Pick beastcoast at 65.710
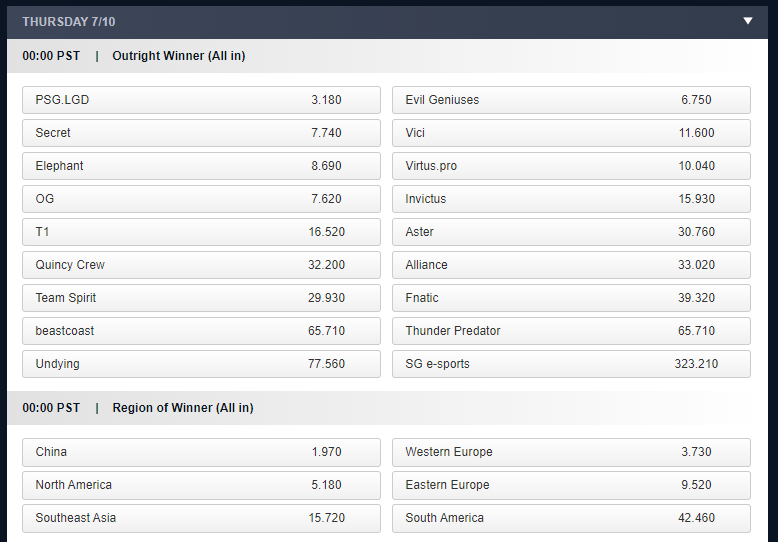 [x=201, y=331]
